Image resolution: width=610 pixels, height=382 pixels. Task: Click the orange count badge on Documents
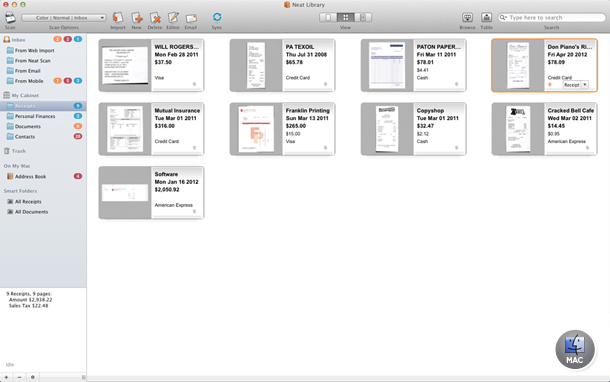click(78, 126)
